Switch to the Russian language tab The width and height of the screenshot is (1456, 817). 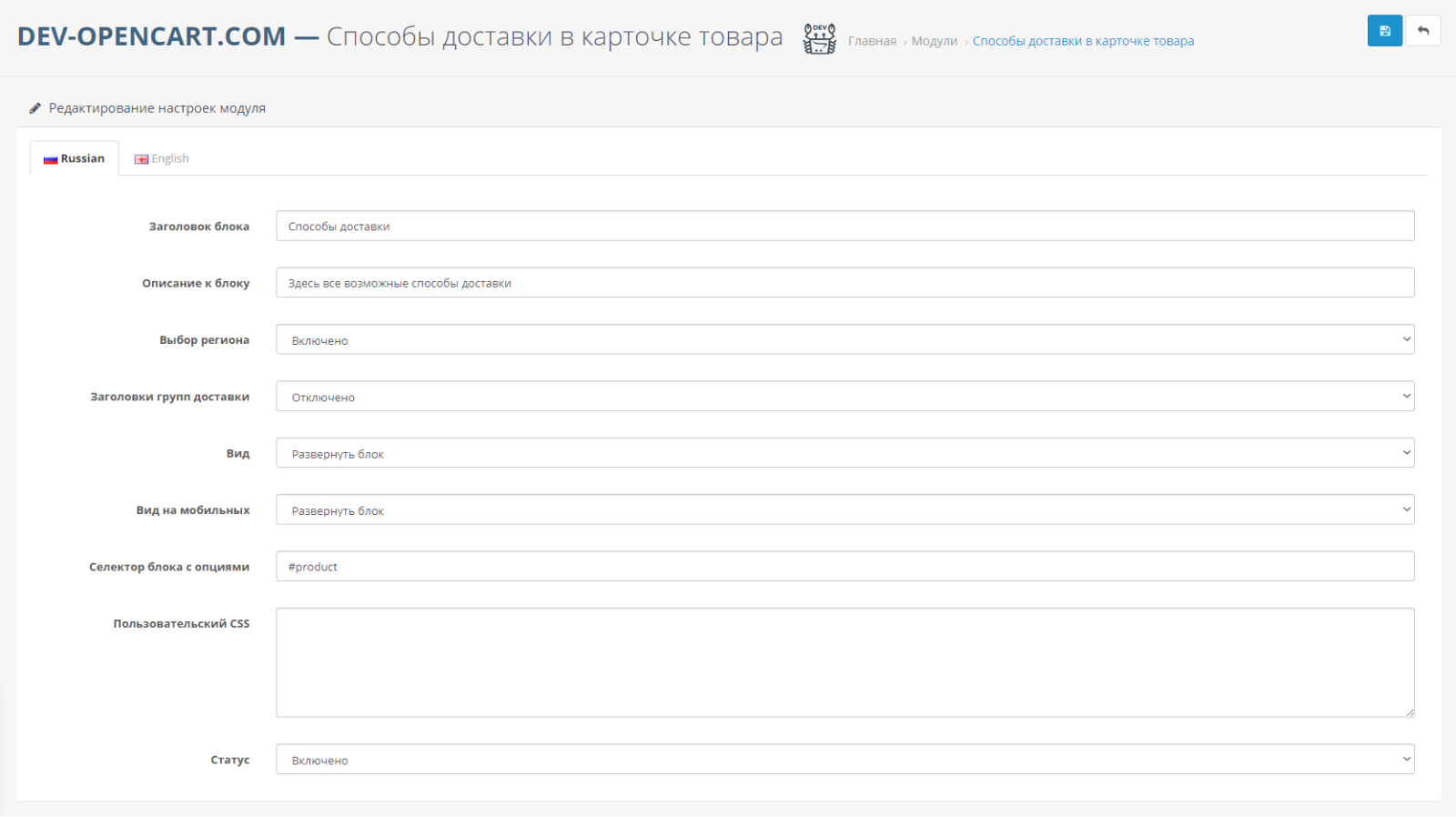(75, 158)
